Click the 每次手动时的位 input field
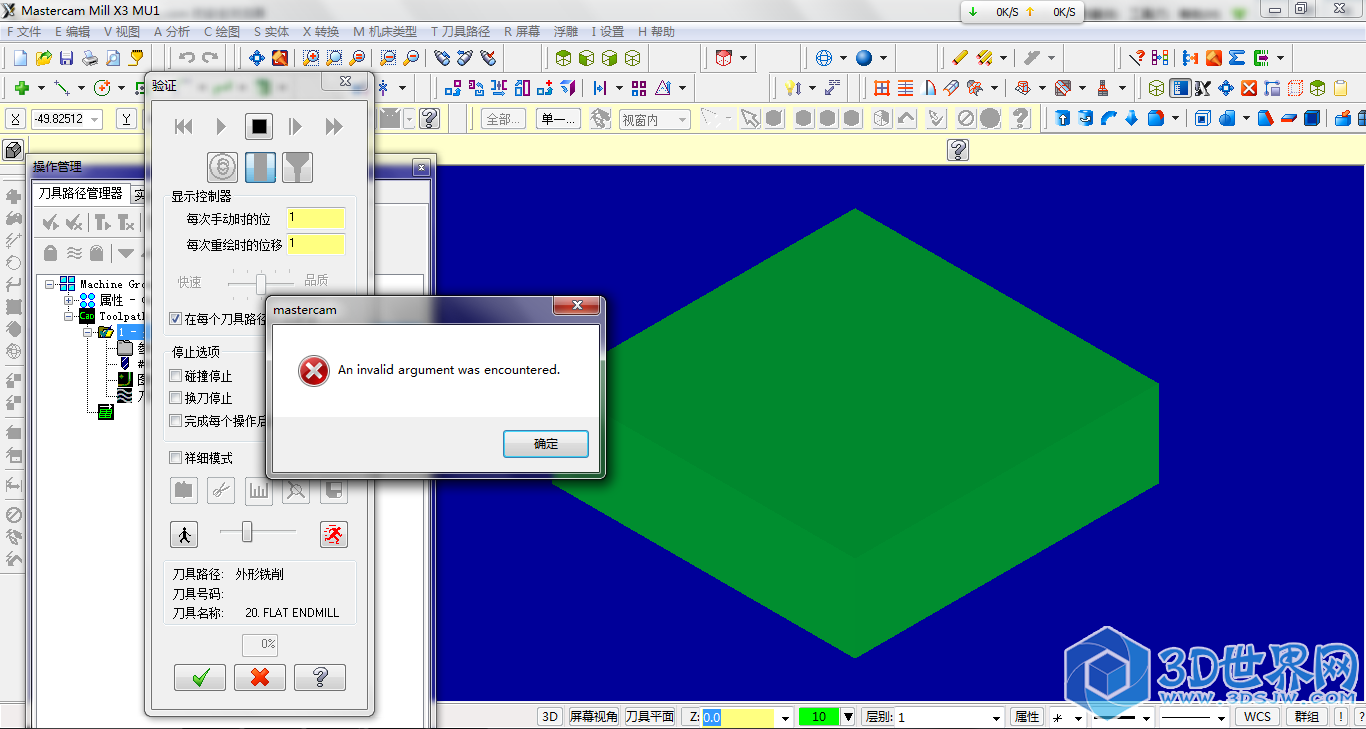The width and height of the screenshot is (1366, 729). pos(315,218)
